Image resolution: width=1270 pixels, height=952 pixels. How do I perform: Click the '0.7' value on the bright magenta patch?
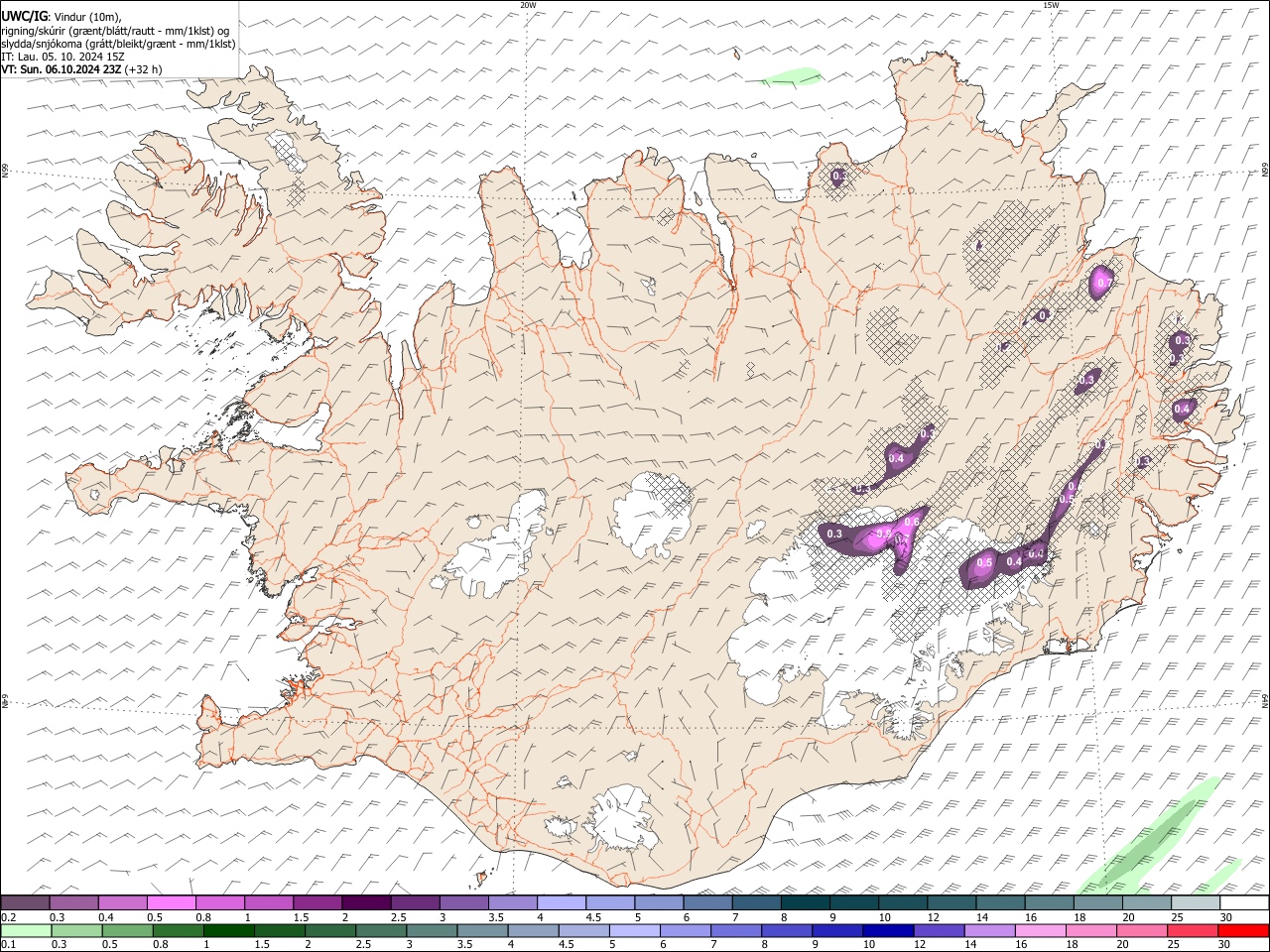click(x=1103, y=283)
